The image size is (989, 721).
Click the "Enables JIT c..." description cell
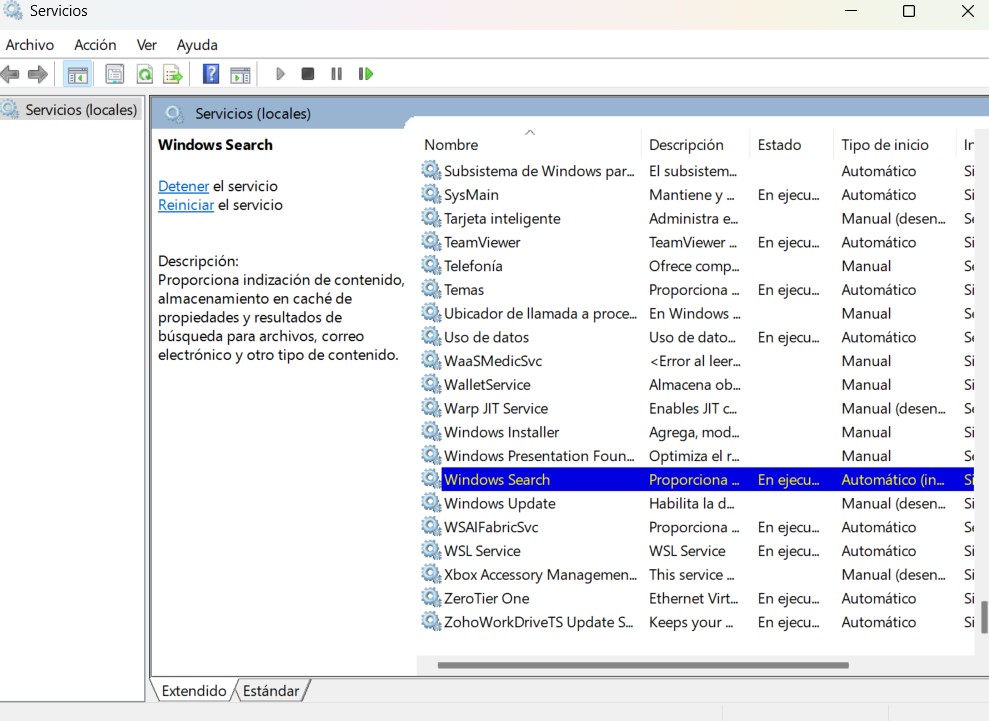693,408
